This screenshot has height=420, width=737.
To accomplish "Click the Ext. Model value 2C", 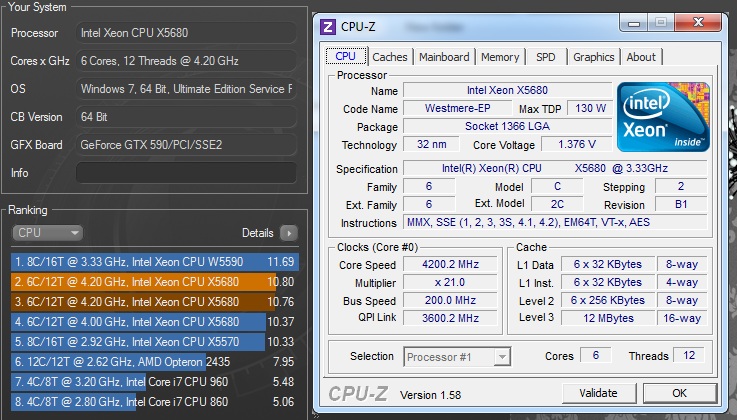I will tap(557, 204).
